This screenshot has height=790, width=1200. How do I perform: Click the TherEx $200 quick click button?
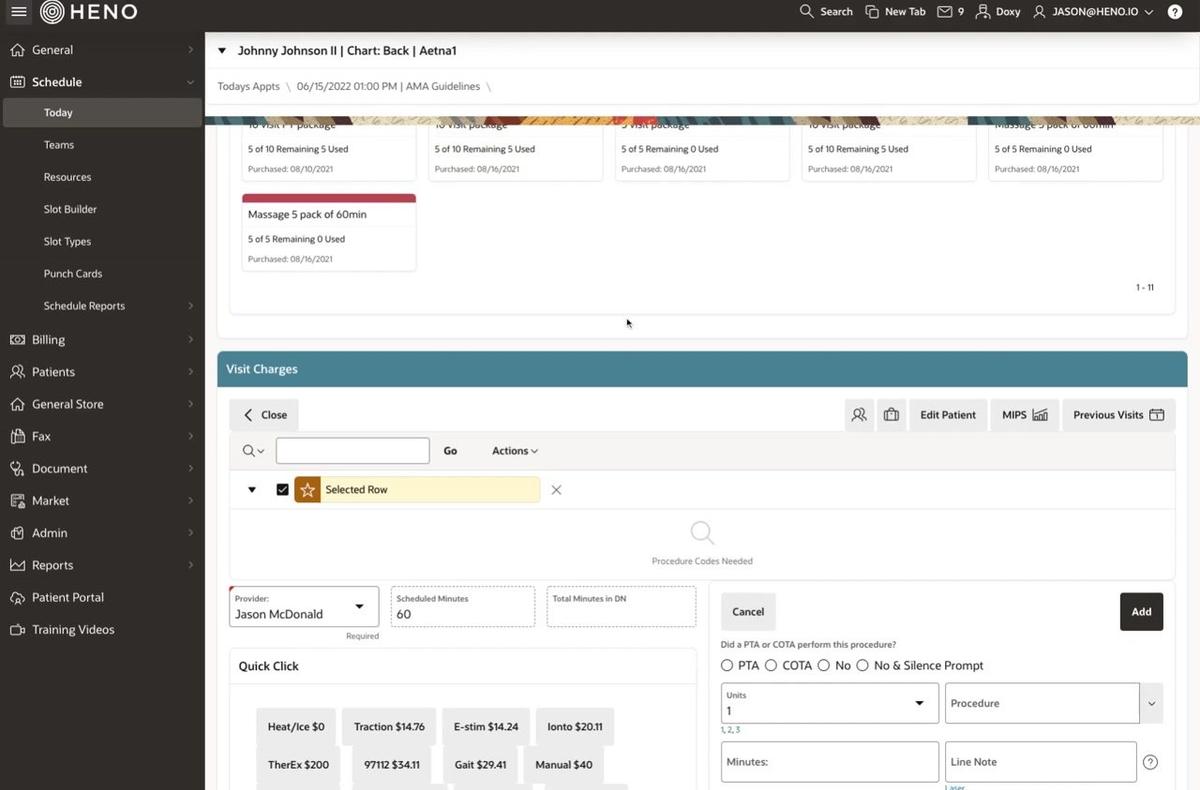pos(298,765)
